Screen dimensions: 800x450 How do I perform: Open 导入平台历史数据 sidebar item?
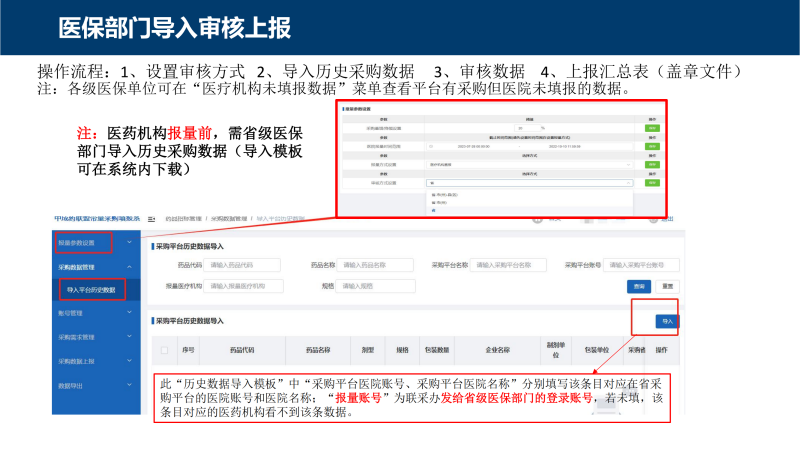tap(91, 290)
